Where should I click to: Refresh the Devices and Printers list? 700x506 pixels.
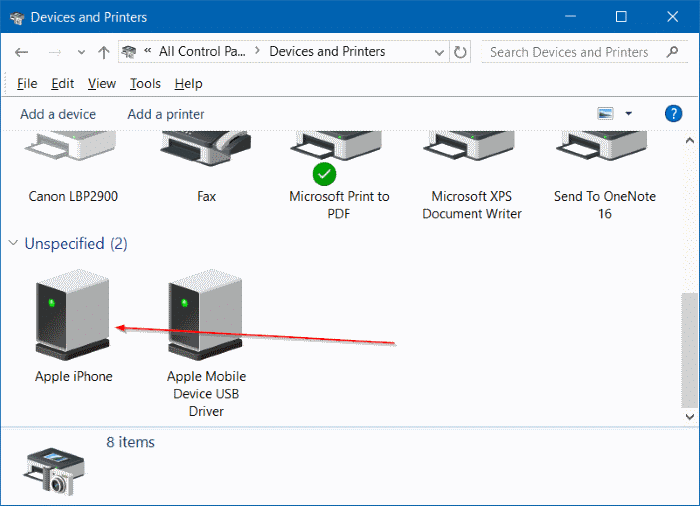pyautogui.click(x=460, y=52)
